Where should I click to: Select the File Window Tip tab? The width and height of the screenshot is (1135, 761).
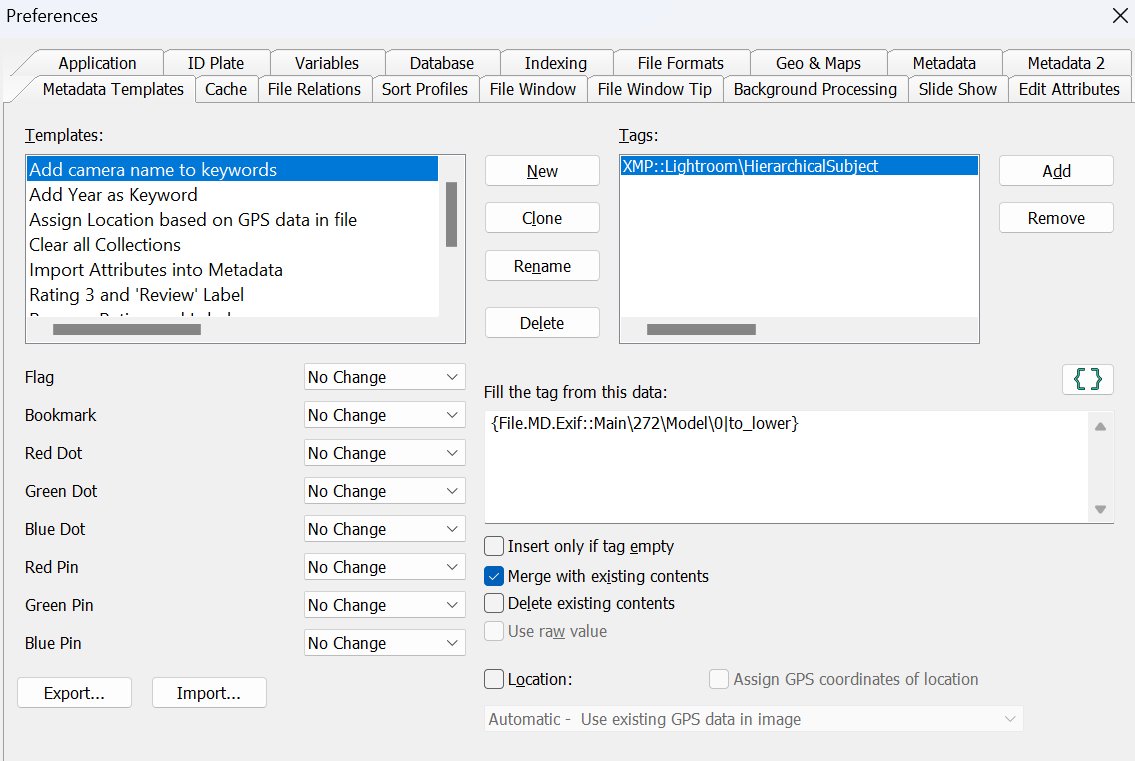pyautogui.click(x=654, y=89)
